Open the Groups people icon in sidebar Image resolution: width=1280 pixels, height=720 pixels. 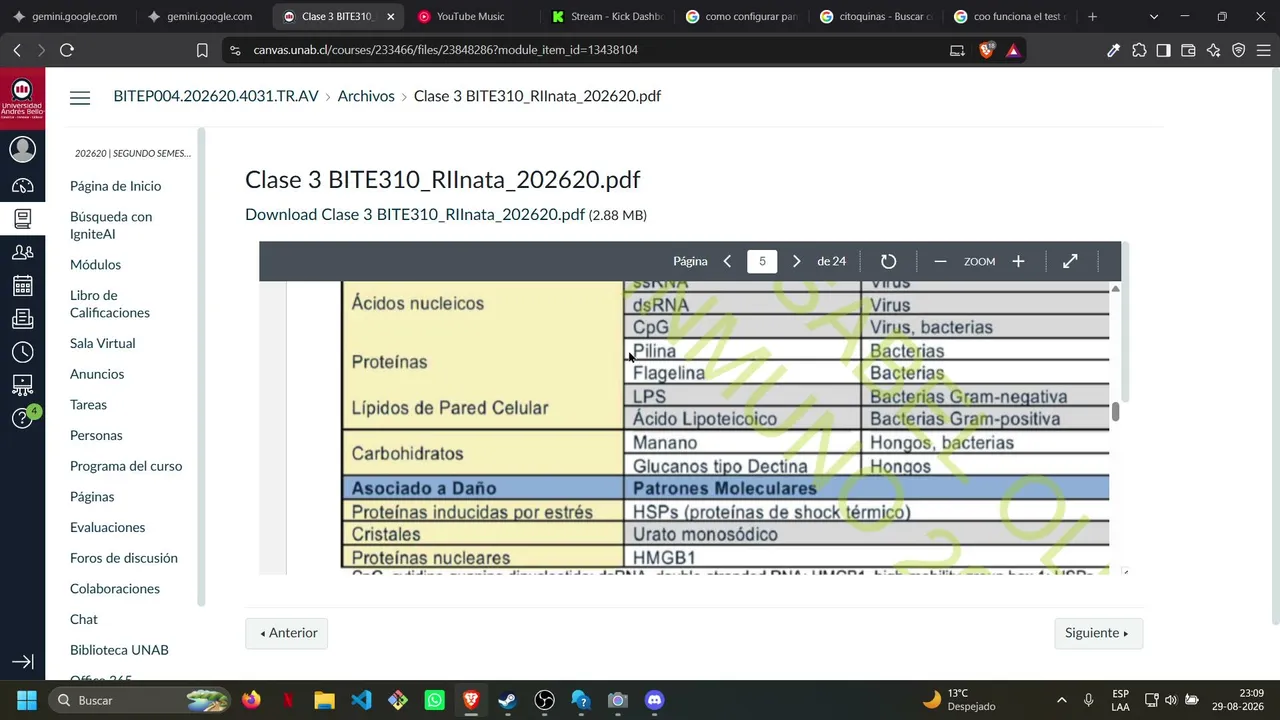click(x=22, y=252)
